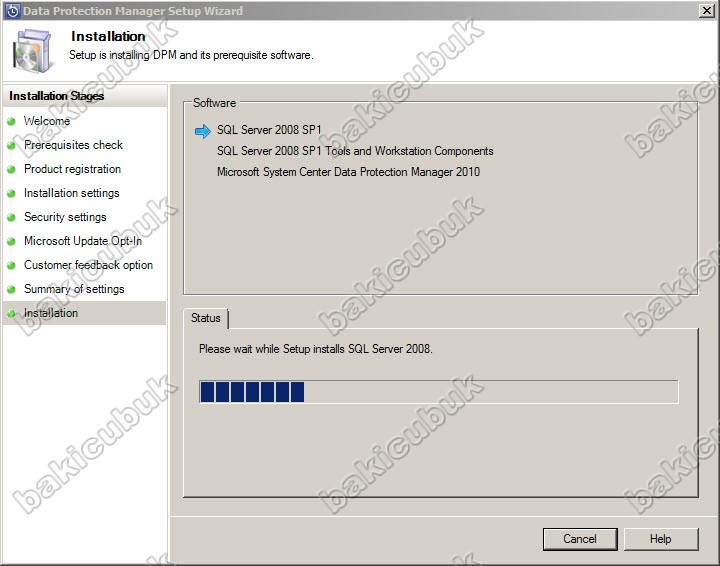Select the Microsoft Update Opt-In stage
This screenshot has width=720, height=566.
(x=83, y=241)
